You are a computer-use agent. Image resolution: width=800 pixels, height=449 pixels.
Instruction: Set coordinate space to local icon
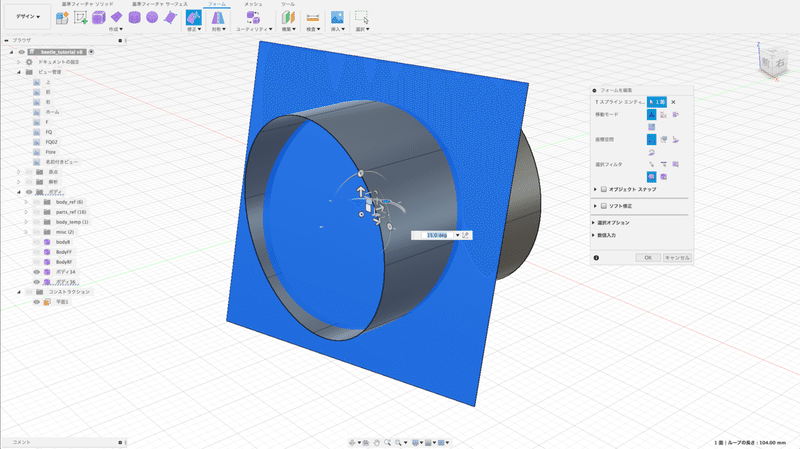tap(676, 139)
